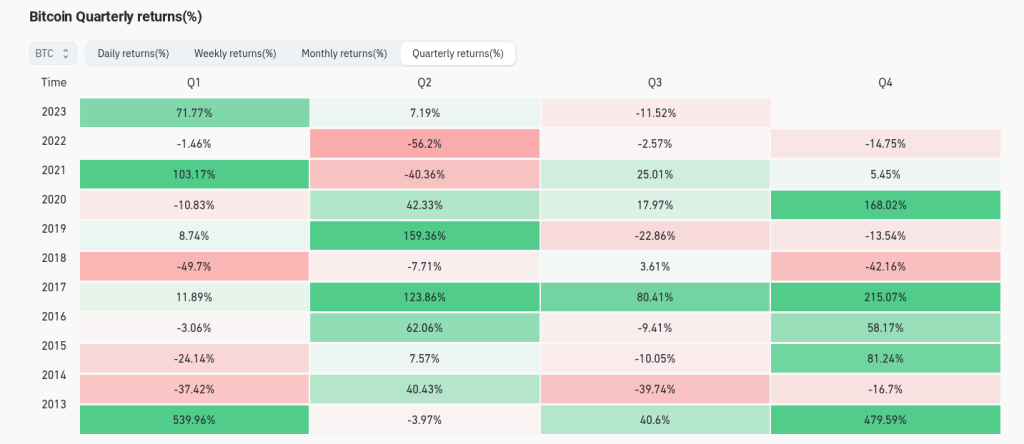The width and height of the screenshot is (1024, 444).
Task: Click the 2013 Q4 cell showing 479.59%
Action: (885, 419)
